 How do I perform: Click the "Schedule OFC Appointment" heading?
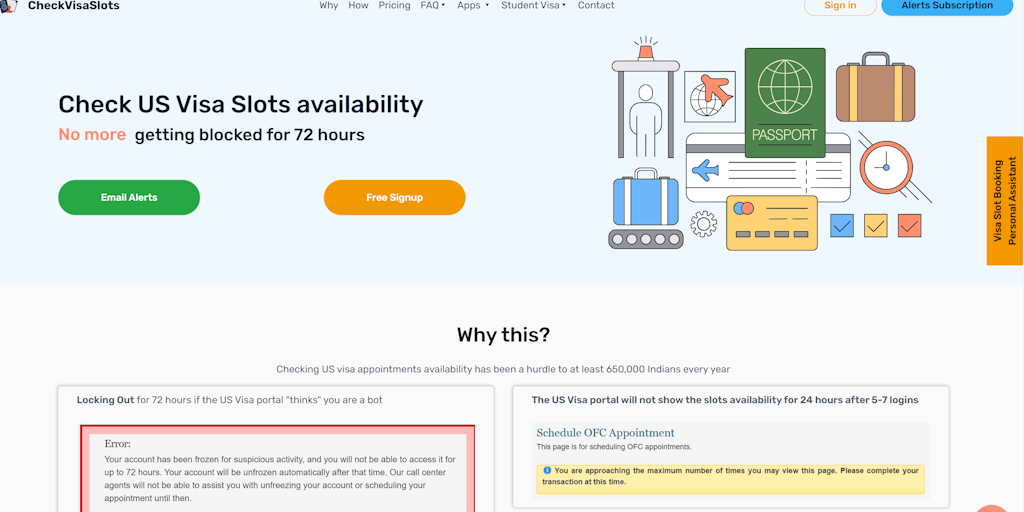(x=605, y=432)
